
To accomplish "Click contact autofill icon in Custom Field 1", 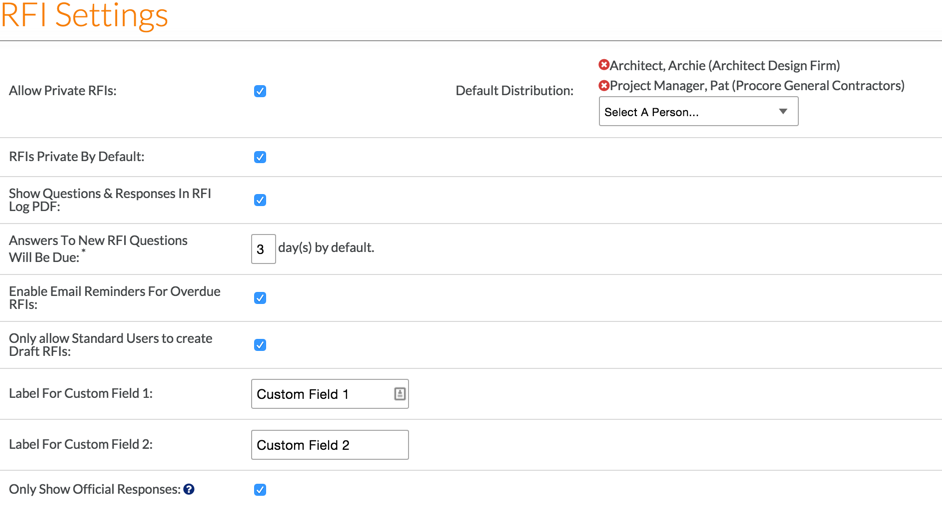I will pos(400,394).
